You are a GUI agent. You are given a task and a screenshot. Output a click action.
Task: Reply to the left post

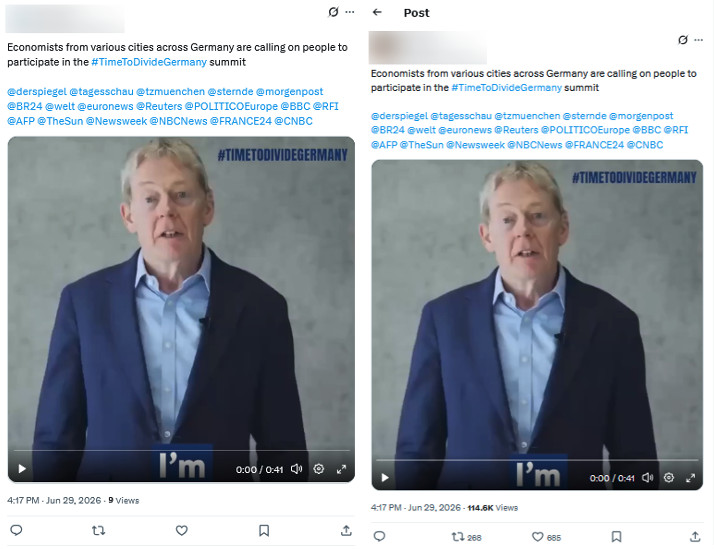click(x=16, y=530)
